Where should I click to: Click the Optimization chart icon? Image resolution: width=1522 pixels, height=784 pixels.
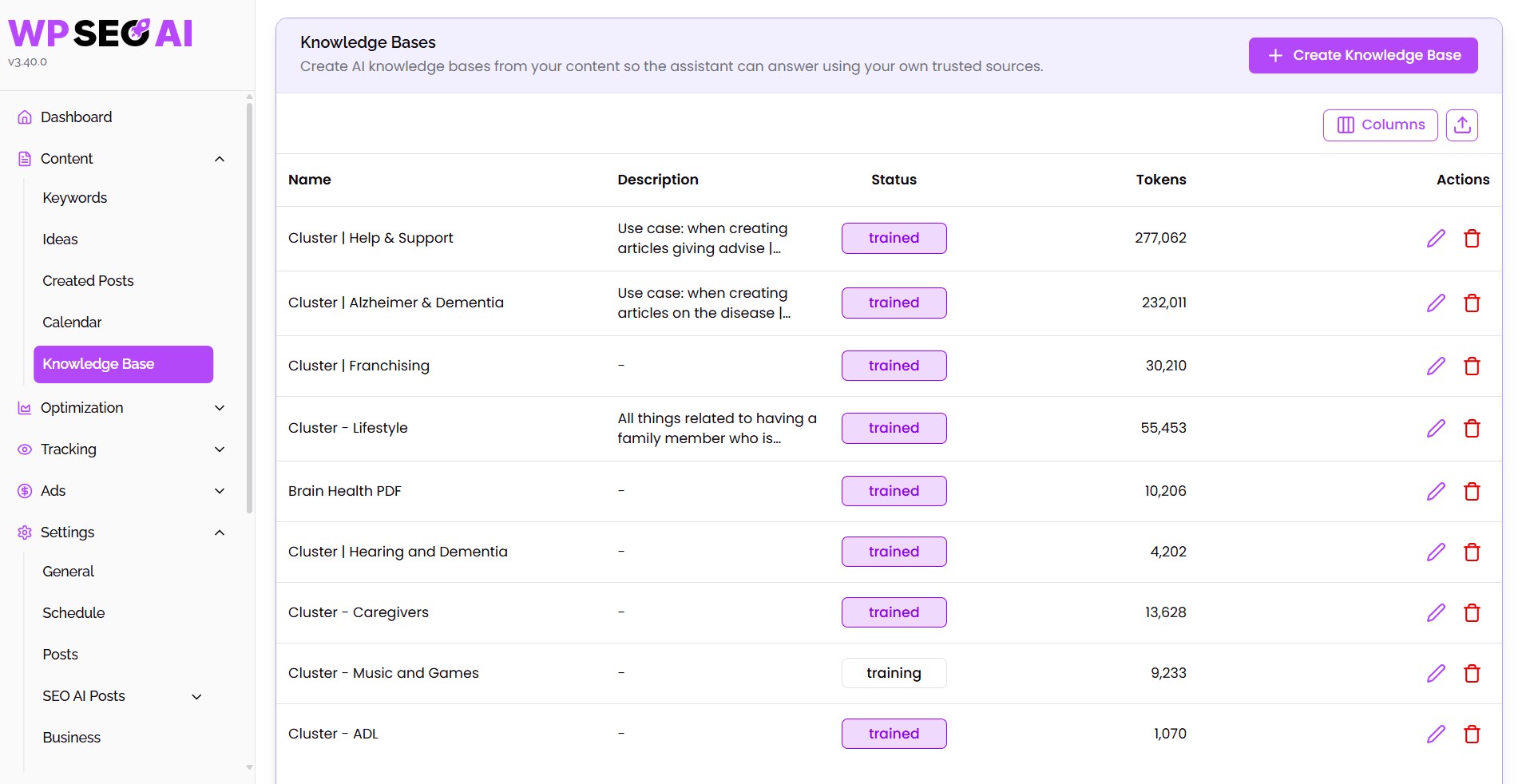(25, 408)
